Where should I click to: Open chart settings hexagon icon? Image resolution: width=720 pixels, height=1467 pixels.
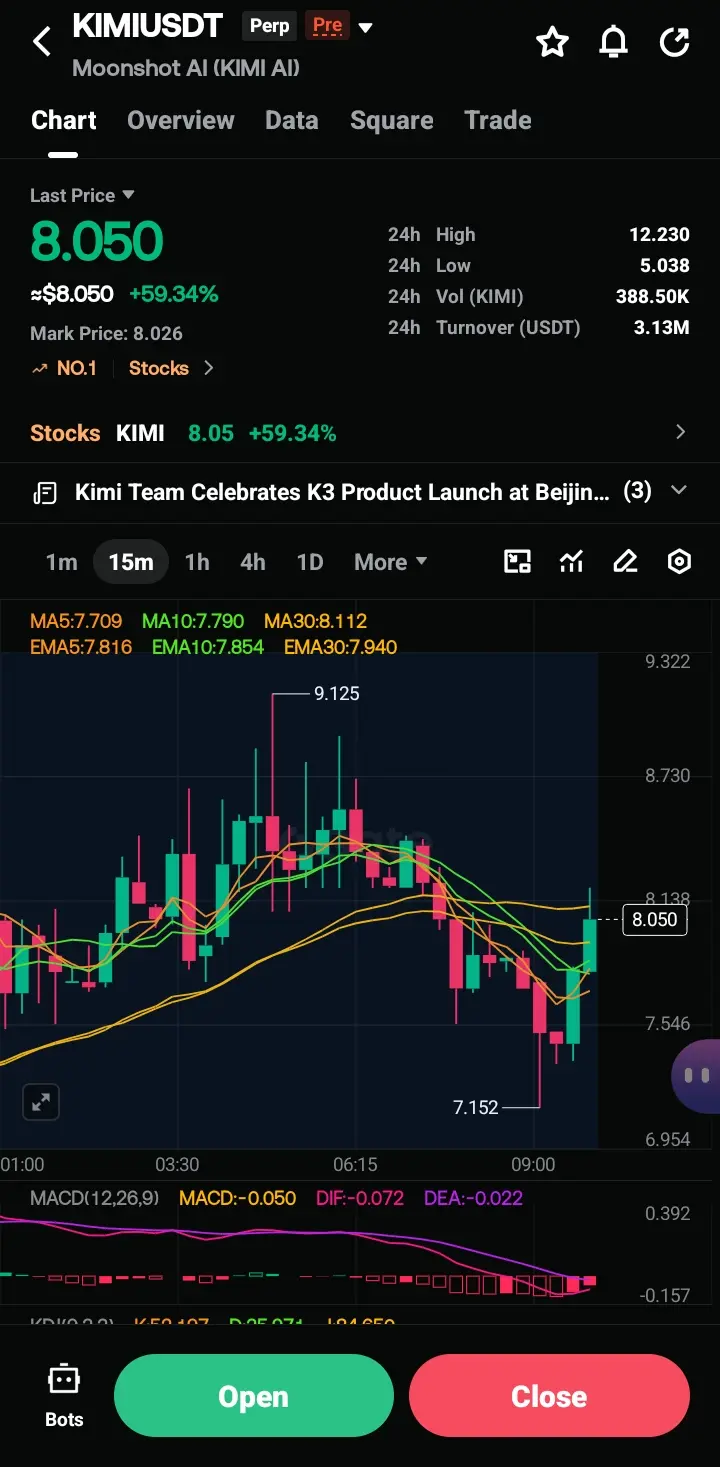679,562
